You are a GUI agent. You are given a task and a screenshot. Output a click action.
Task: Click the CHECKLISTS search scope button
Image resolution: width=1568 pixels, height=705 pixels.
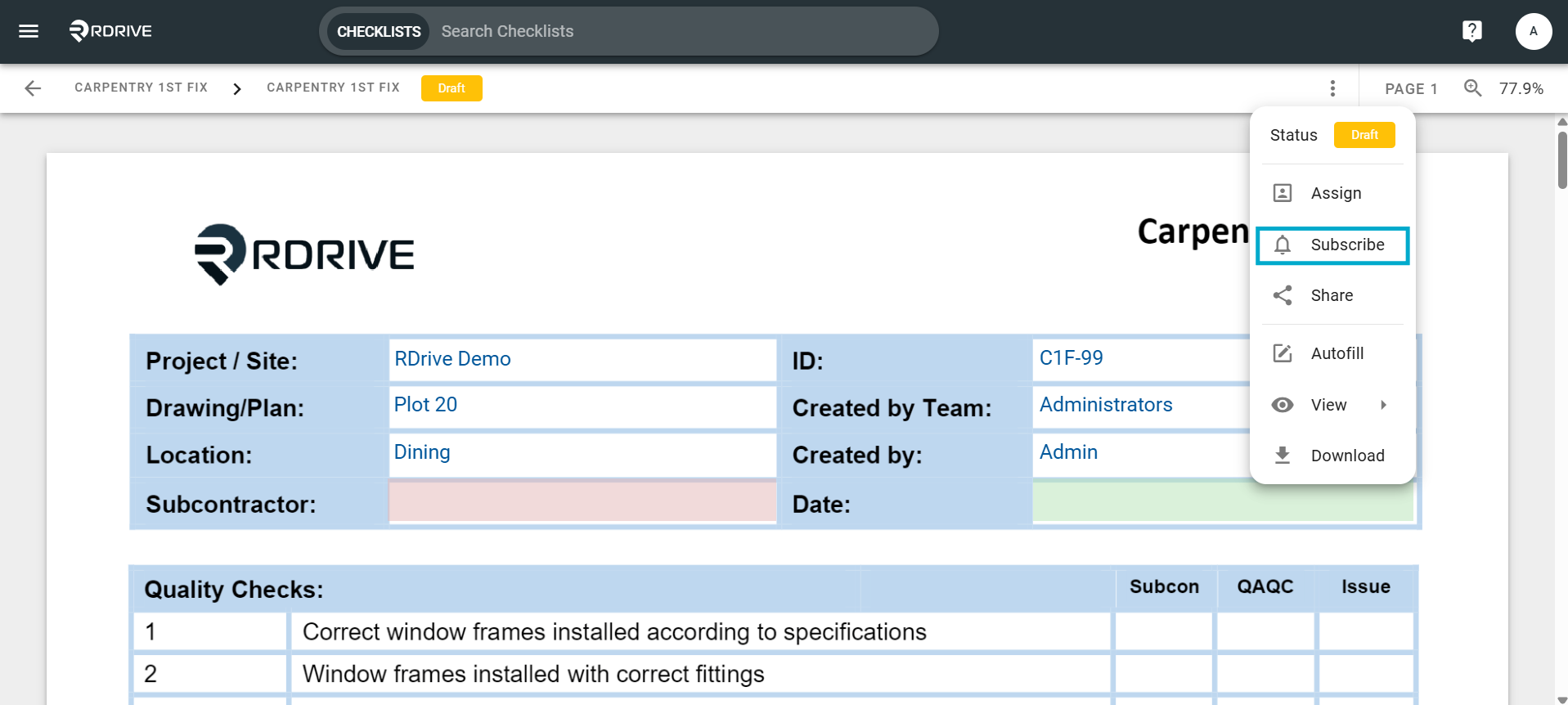point(379,31)
